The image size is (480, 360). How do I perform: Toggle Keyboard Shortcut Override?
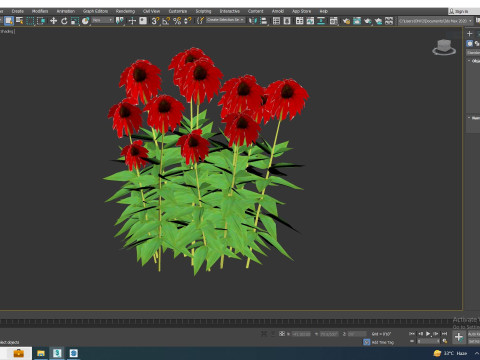point(143,21)
